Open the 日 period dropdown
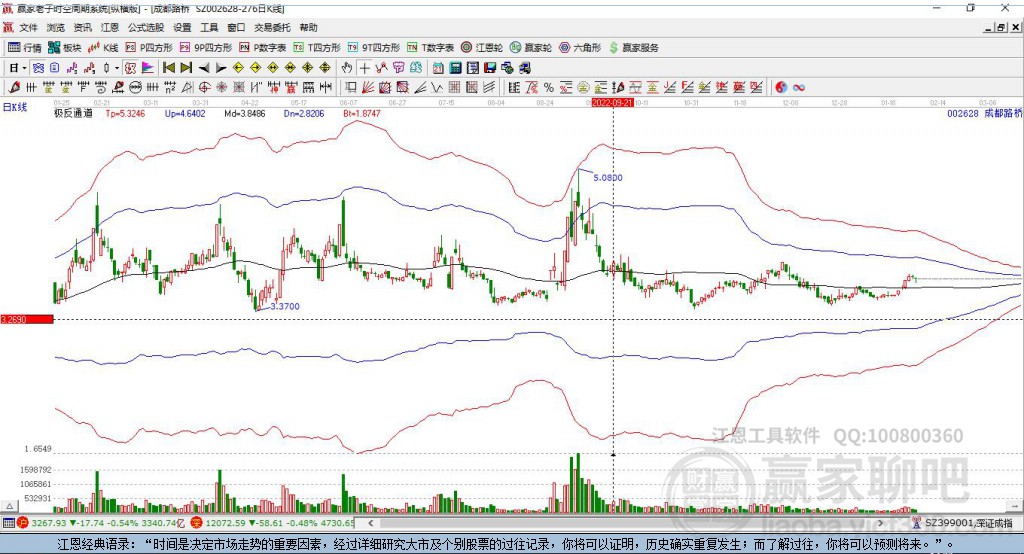1024x554 pixels. pos(17,68)
